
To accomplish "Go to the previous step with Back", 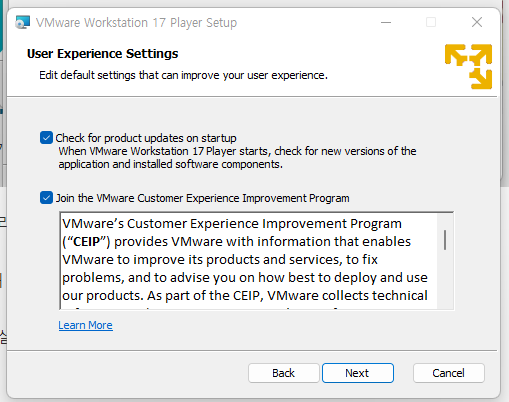I will (284, 373).
